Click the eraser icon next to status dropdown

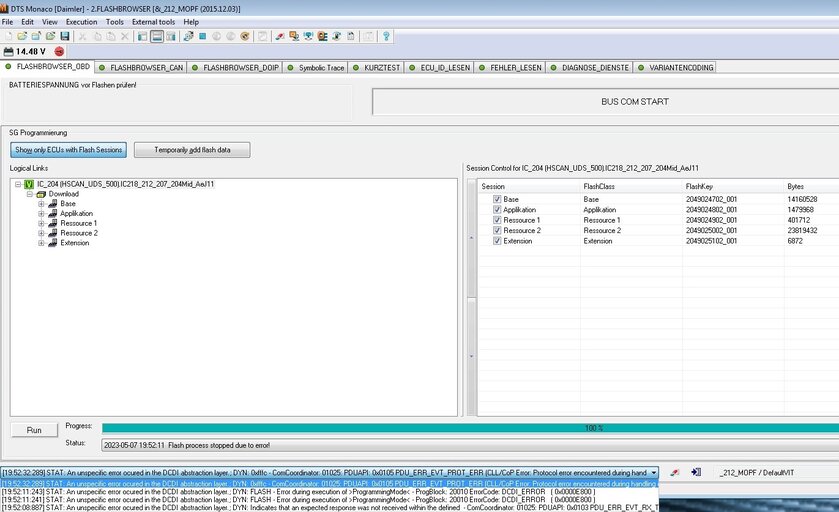675,472
